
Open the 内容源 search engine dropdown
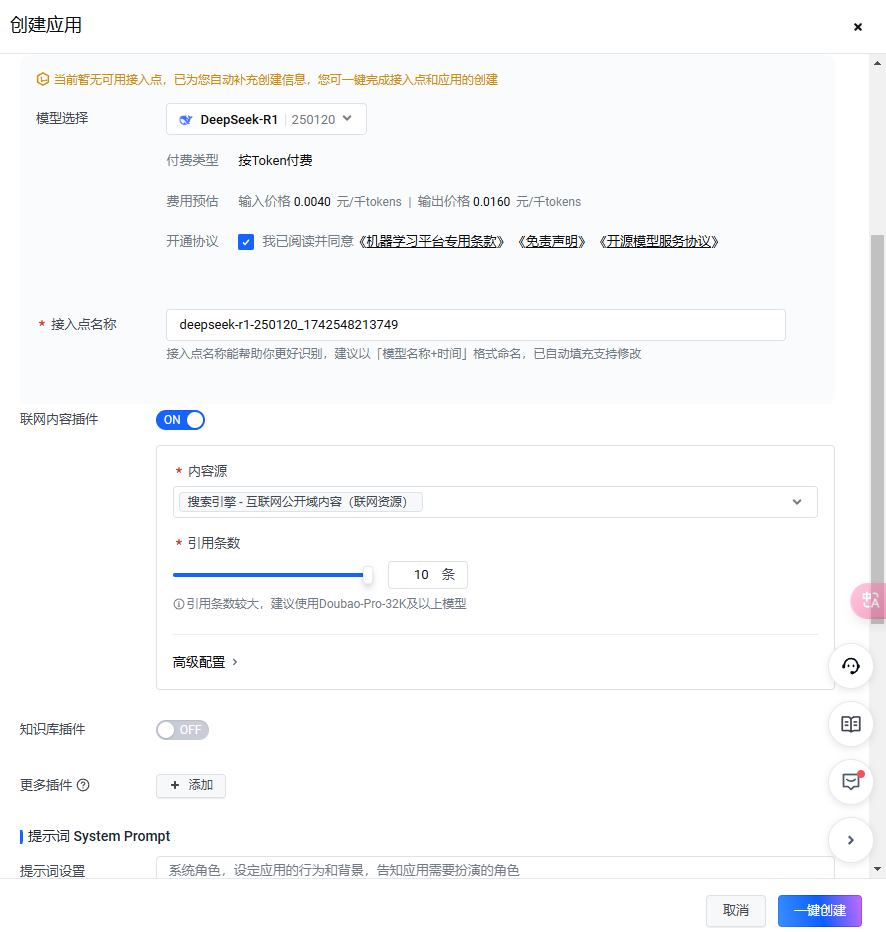(x=495, y=502)
